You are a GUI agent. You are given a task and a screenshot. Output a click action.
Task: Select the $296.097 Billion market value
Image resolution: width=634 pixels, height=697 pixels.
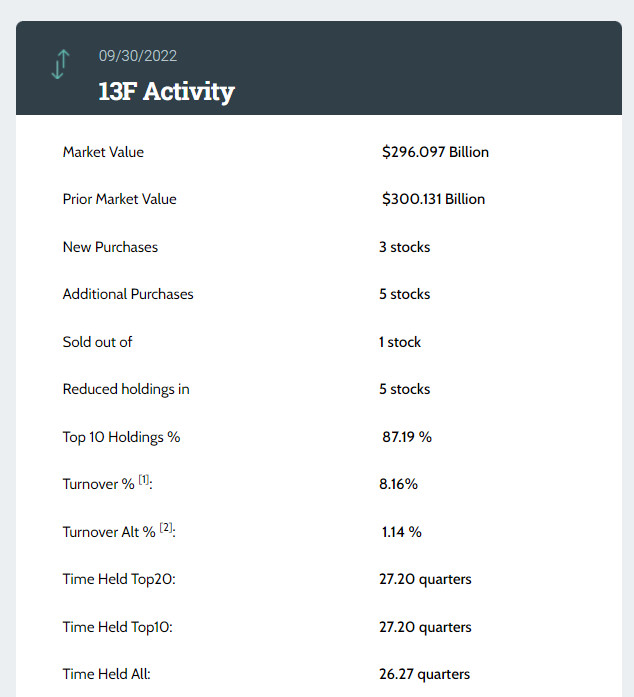click(435, 152)
